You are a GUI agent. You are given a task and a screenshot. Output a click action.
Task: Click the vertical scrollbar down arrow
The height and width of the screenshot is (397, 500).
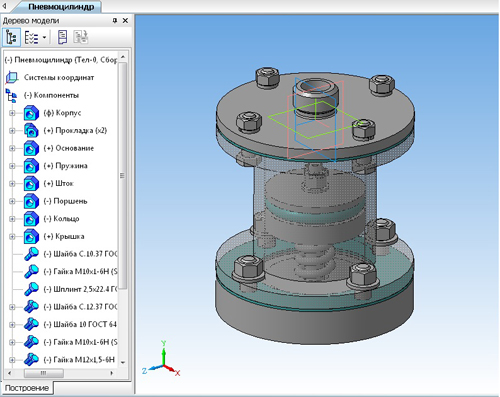tap(123, 362)
